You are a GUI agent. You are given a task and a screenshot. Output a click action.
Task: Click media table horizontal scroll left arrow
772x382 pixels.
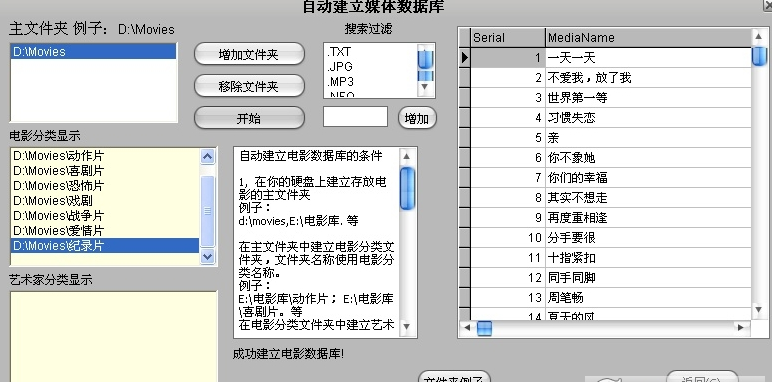coord(467,327)
